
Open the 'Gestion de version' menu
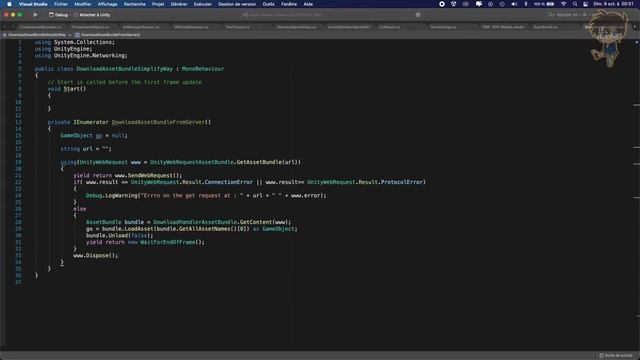click(237, 4)
